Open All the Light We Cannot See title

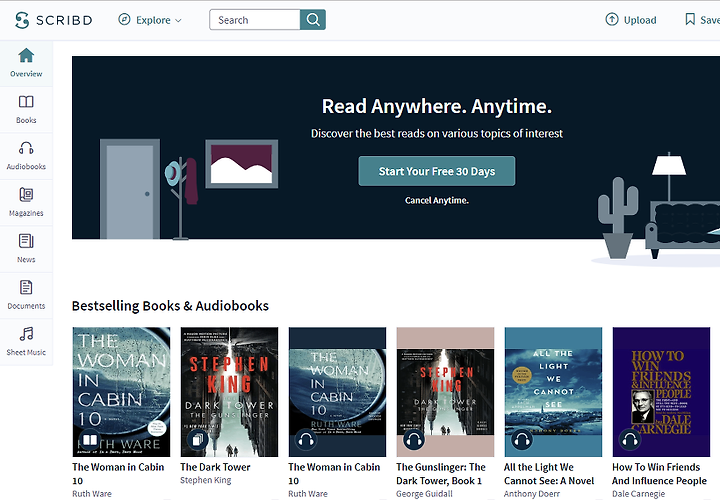(x=549, y=474)
